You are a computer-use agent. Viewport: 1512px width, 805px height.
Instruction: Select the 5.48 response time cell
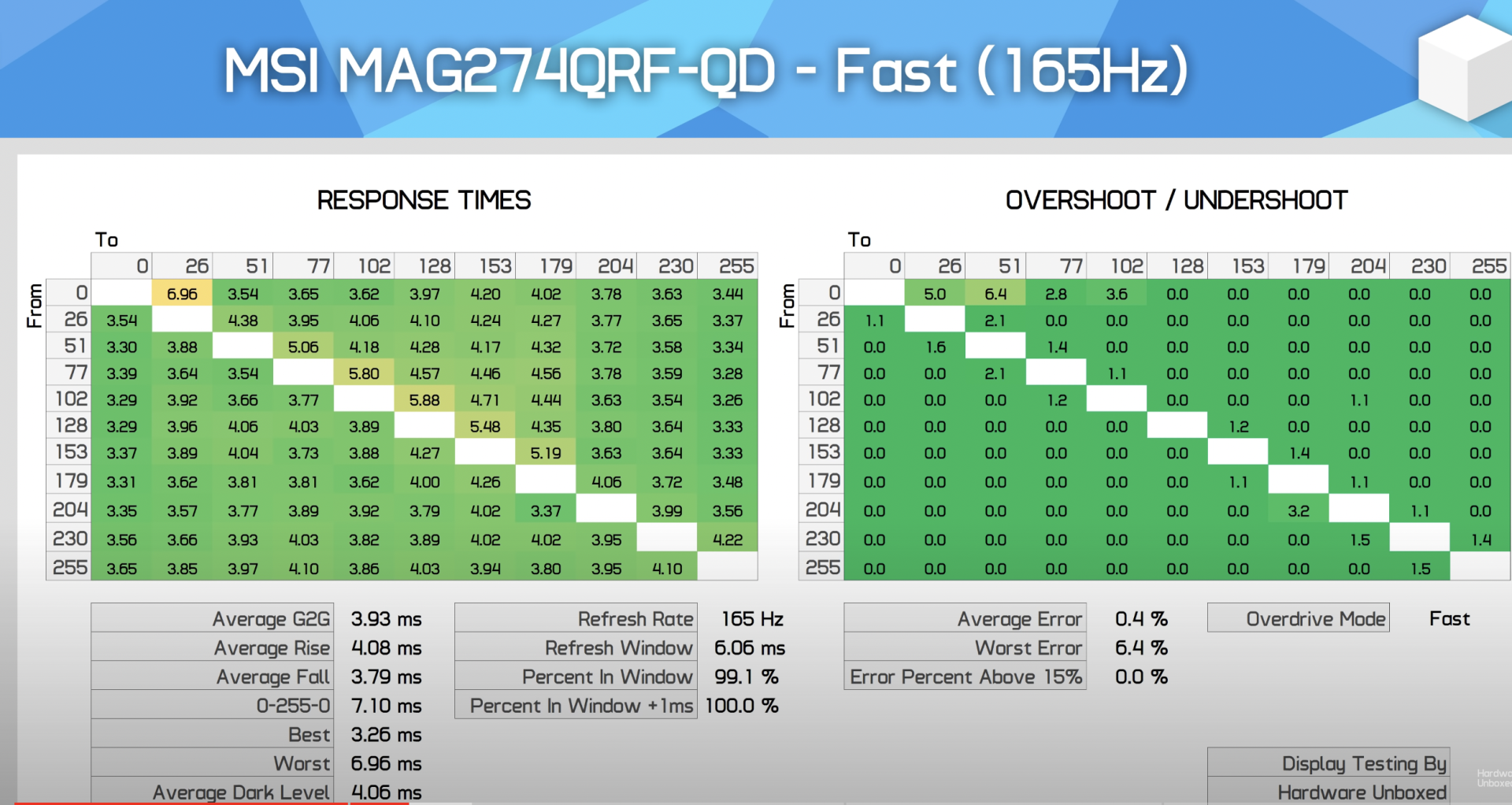[x=485, y=427]
